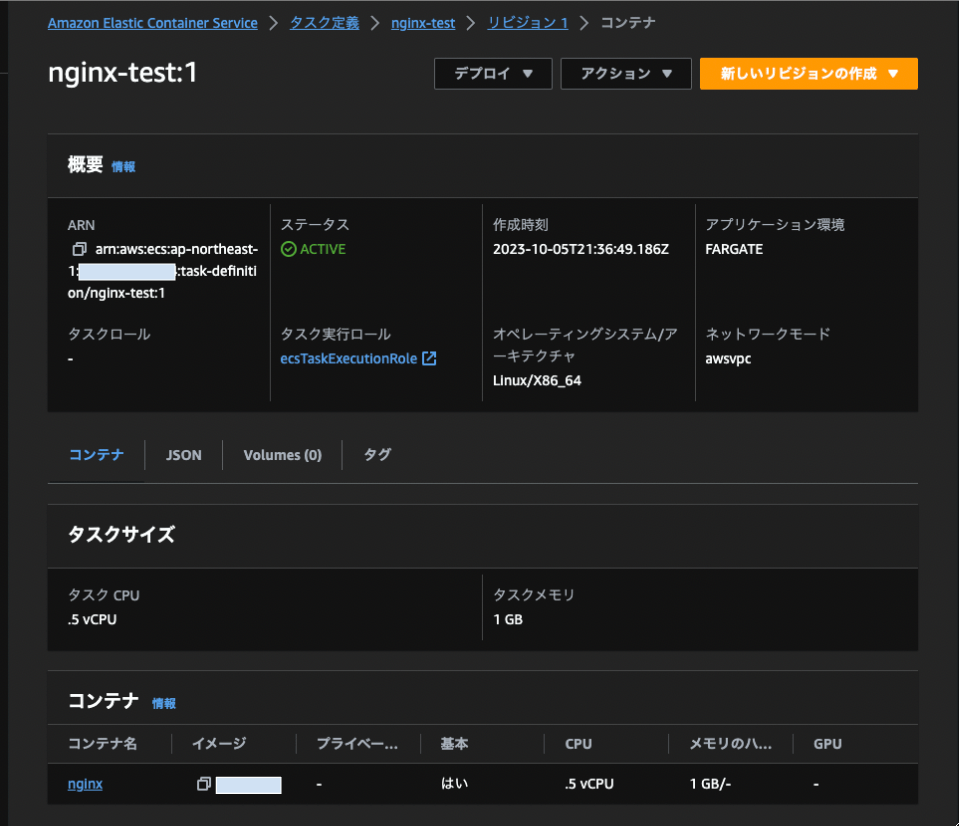
Task: Open external link icon beside ecsTaskExecutionRole
Action: [x=429, y=358]
